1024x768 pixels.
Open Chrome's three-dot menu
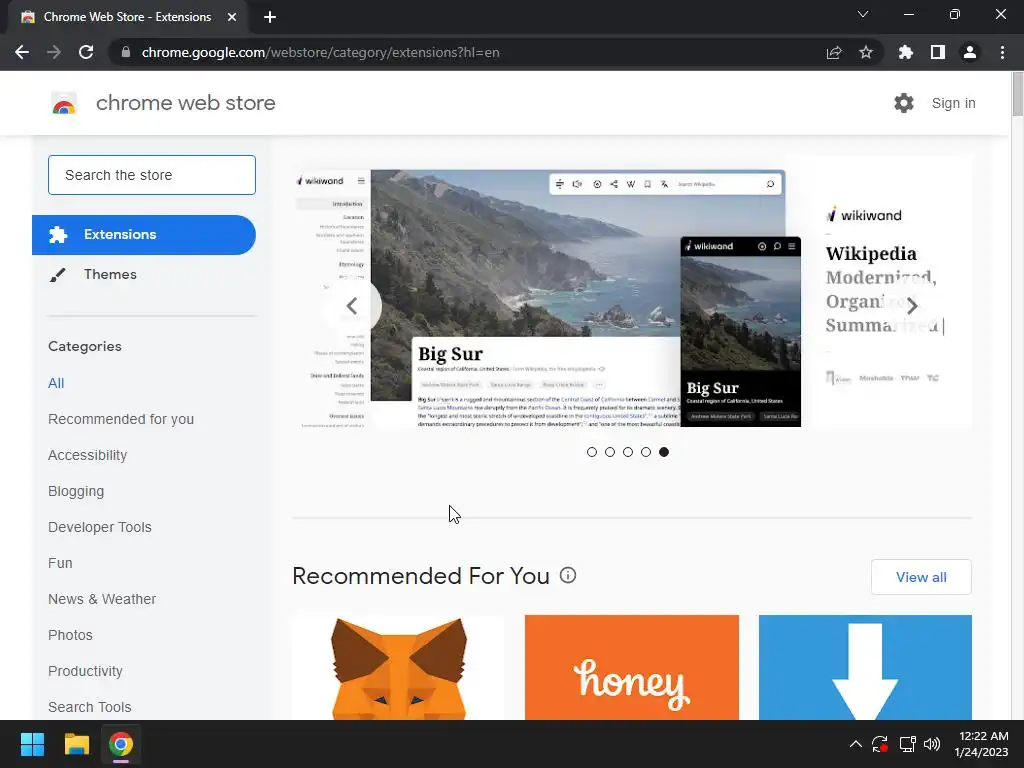click(1002, 52)
